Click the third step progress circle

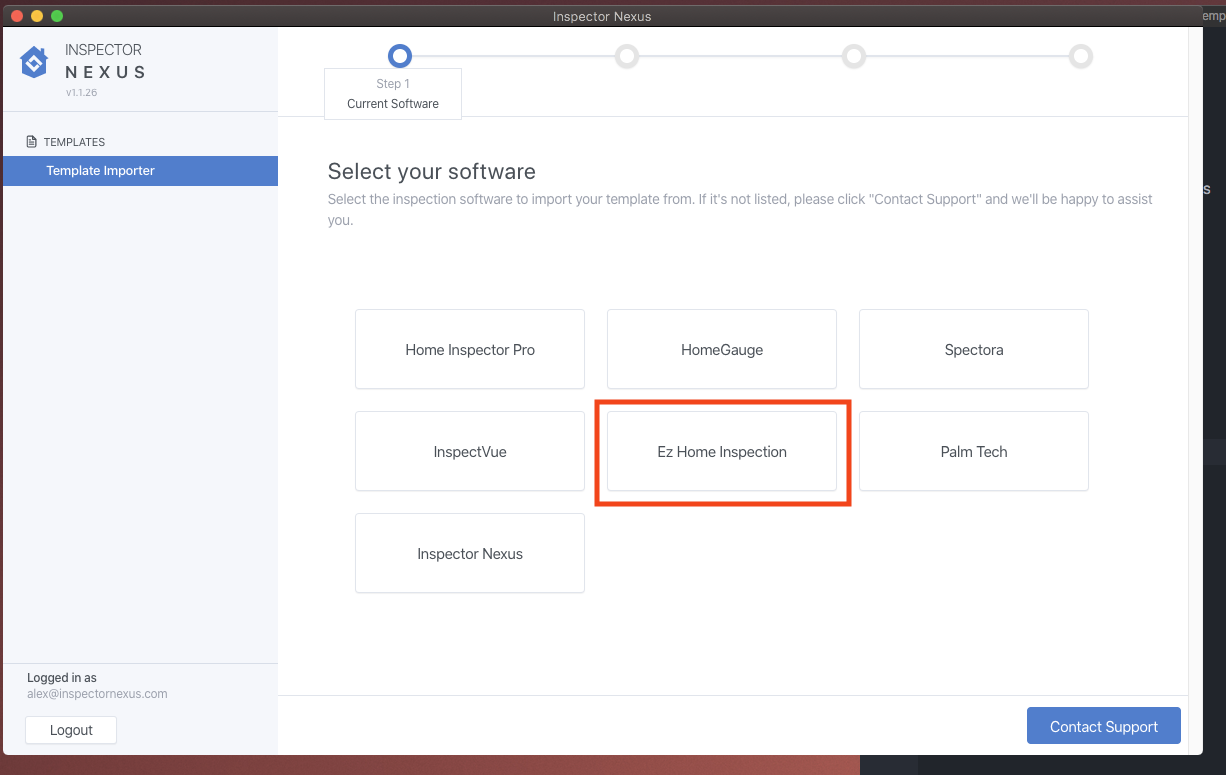point(854,56)
